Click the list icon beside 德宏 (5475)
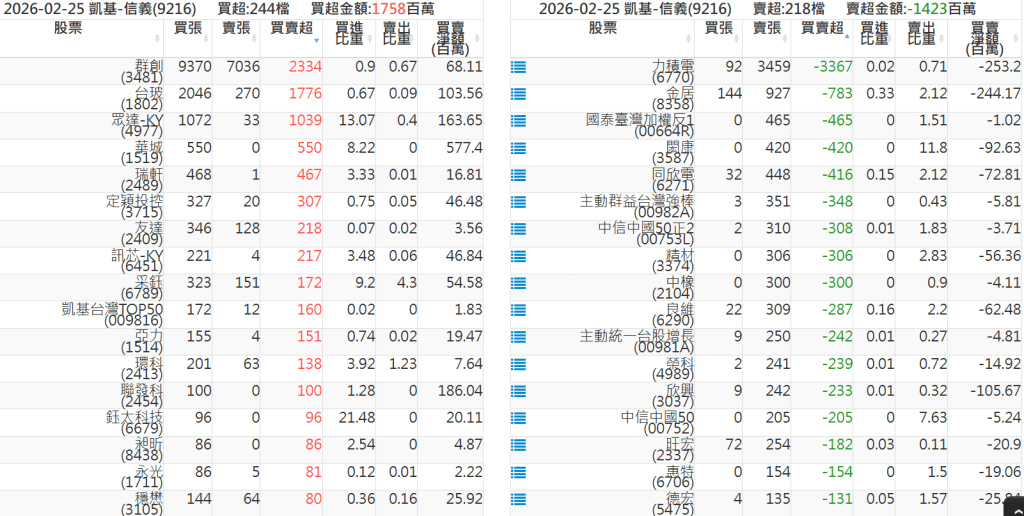 pyautogui.click(x=518, y=500)
